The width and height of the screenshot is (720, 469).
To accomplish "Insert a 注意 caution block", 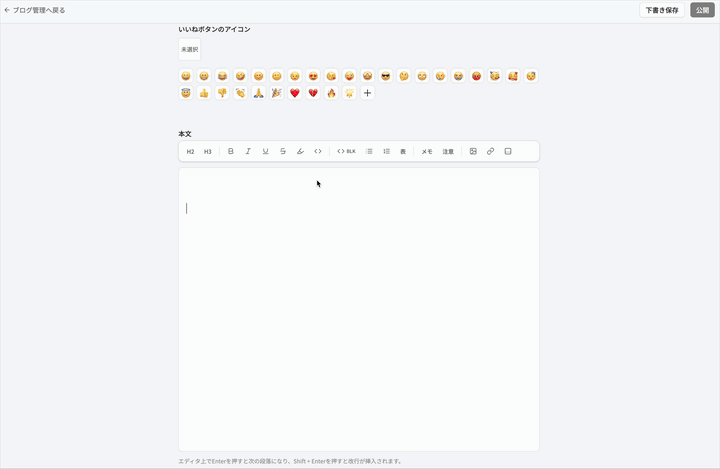I will coord(448,152).
